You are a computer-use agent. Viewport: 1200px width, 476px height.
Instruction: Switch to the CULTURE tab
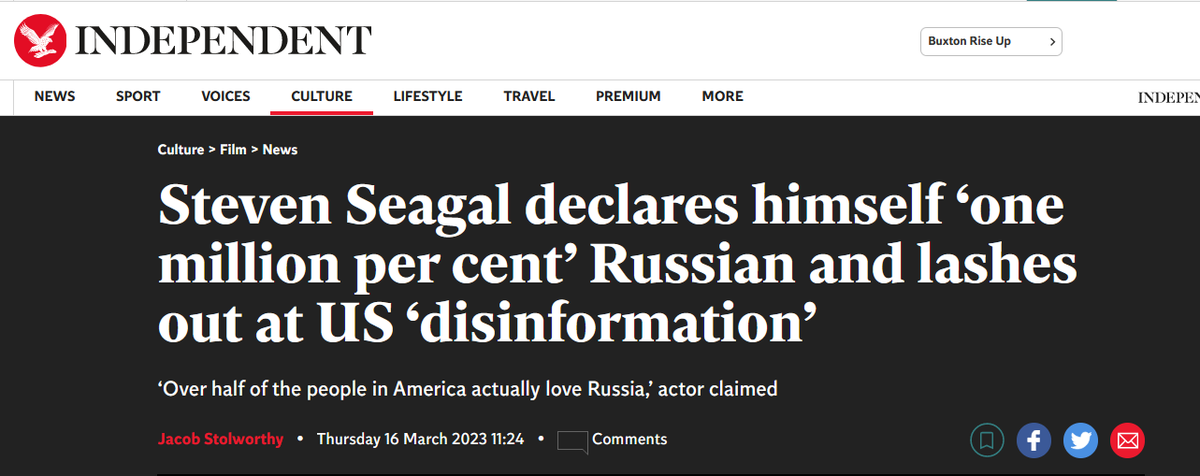click(x=322, y=96)
